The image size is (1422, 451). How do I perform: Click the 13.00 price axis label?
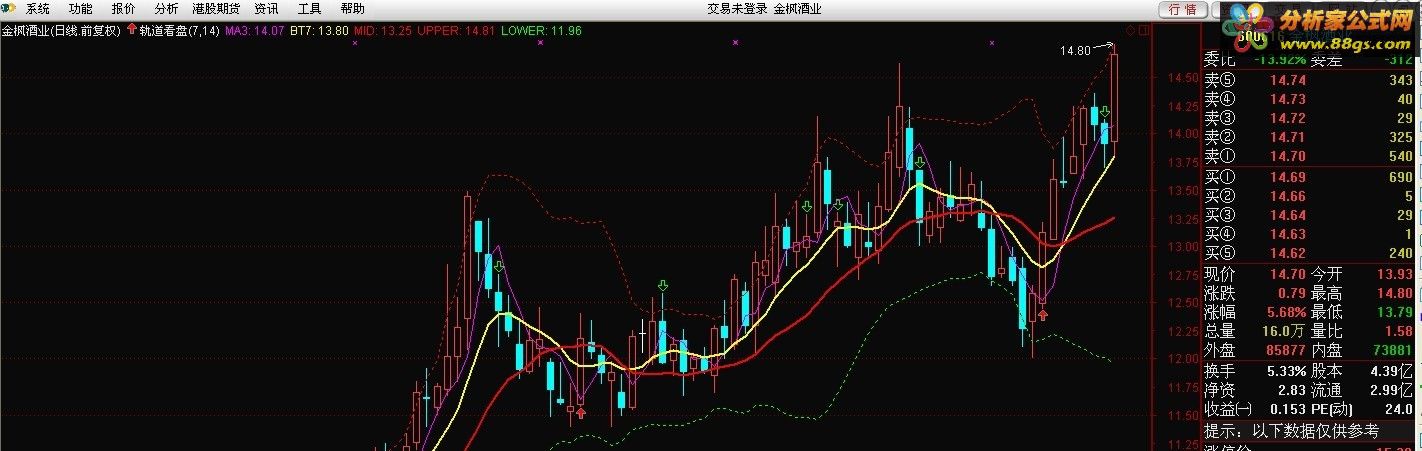(x=1183, y=247)
